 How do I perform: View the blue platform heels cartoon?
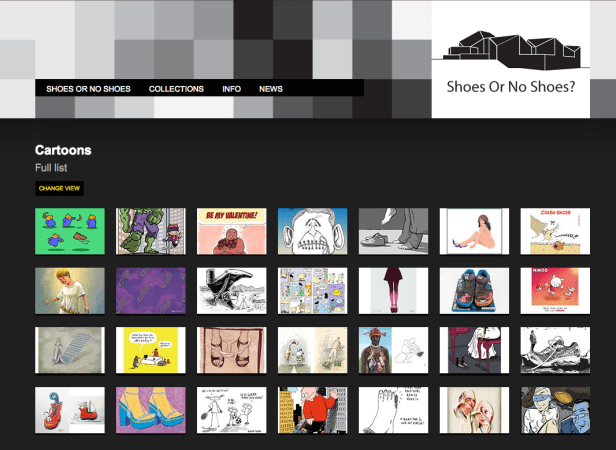pyautogui.click(x=151, y=410)
